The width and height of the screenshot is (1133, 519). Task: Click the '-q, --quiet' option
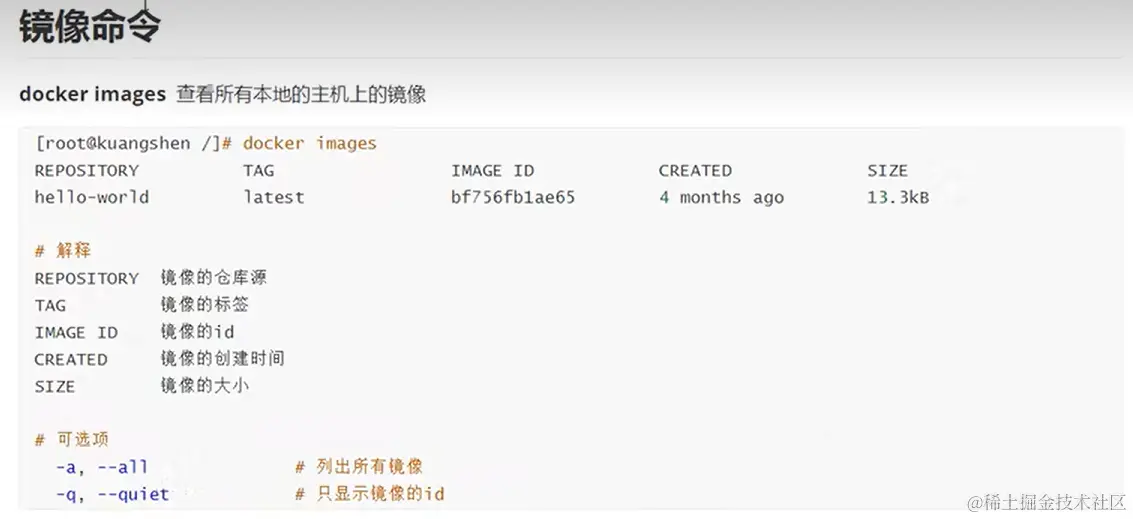coord(112,494)
